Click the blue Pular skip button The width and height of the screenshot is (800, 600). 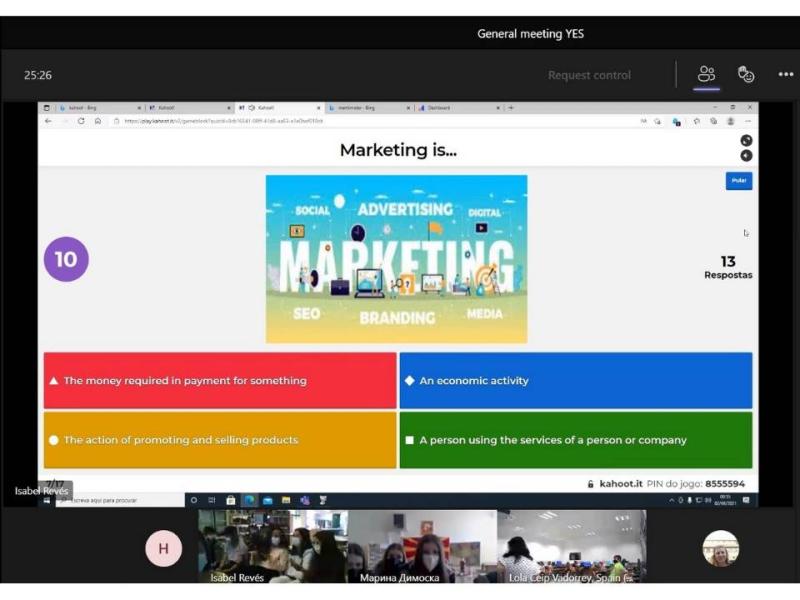tap(739, 181)
